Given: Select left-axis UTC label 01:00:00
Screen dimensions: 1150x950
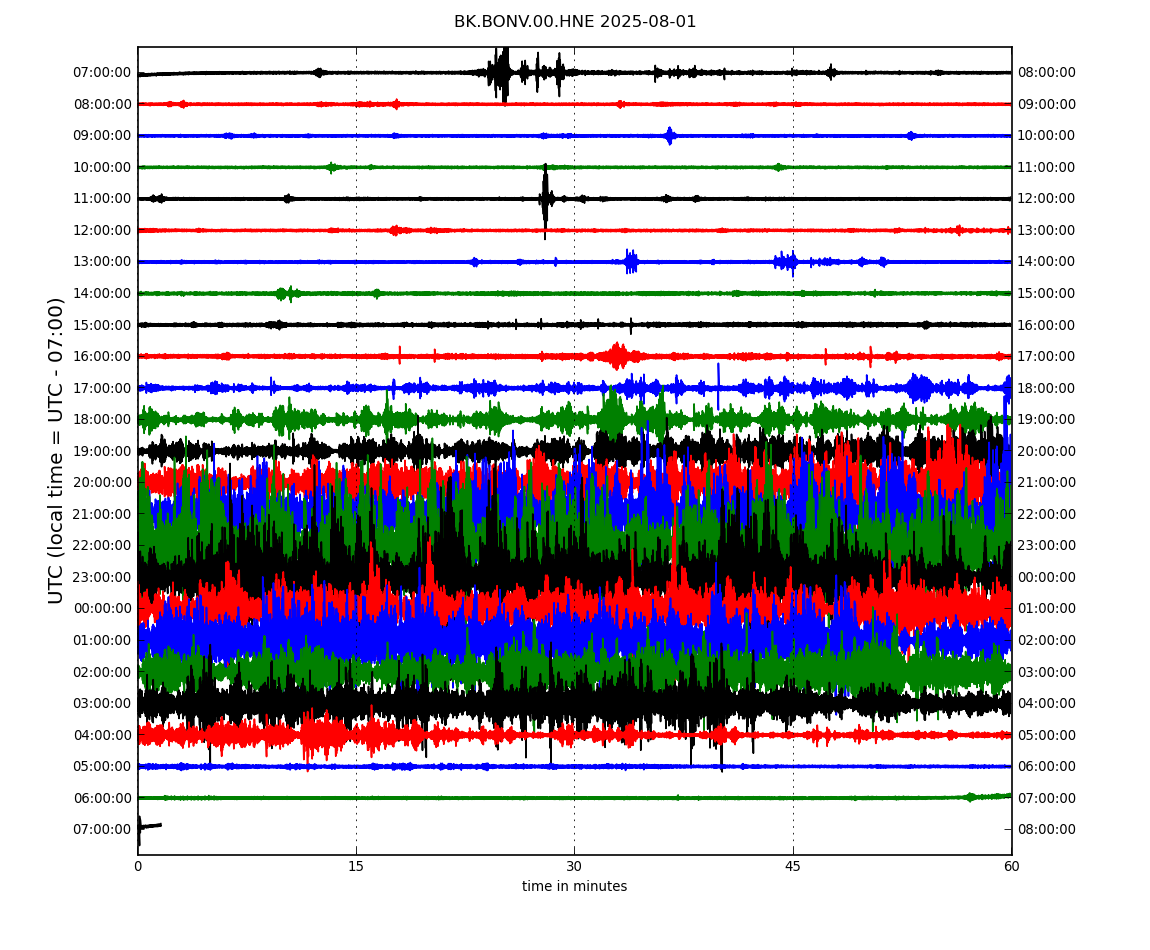Looking at the screenshot, I should [x=103, y=640].
